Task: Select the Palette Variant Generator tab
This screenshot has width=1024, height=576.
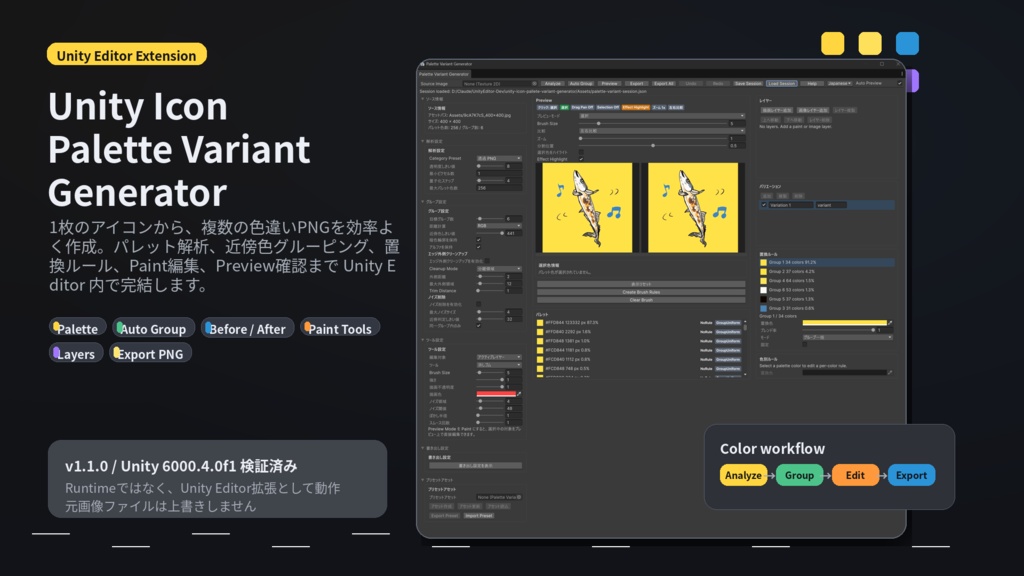Action: [x=444, y=74]
